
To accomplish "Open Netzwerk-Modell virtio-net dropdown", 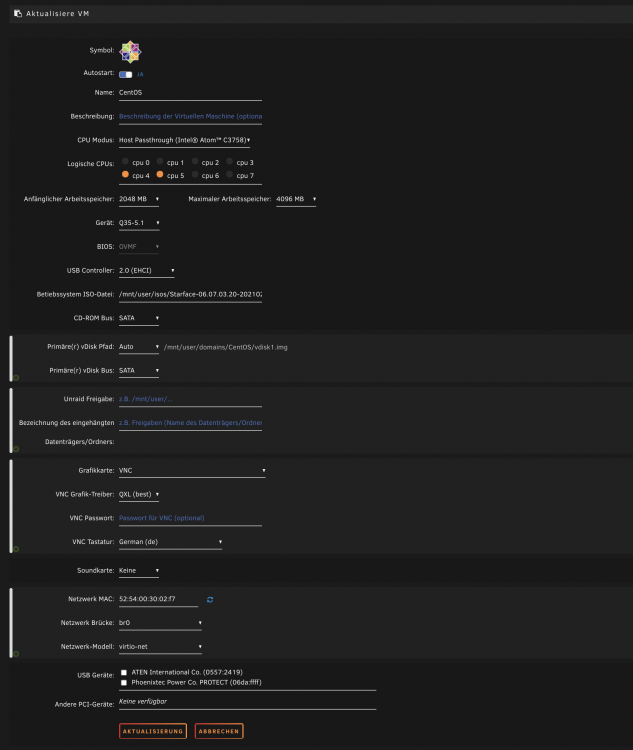I will [x=160, y=647].
